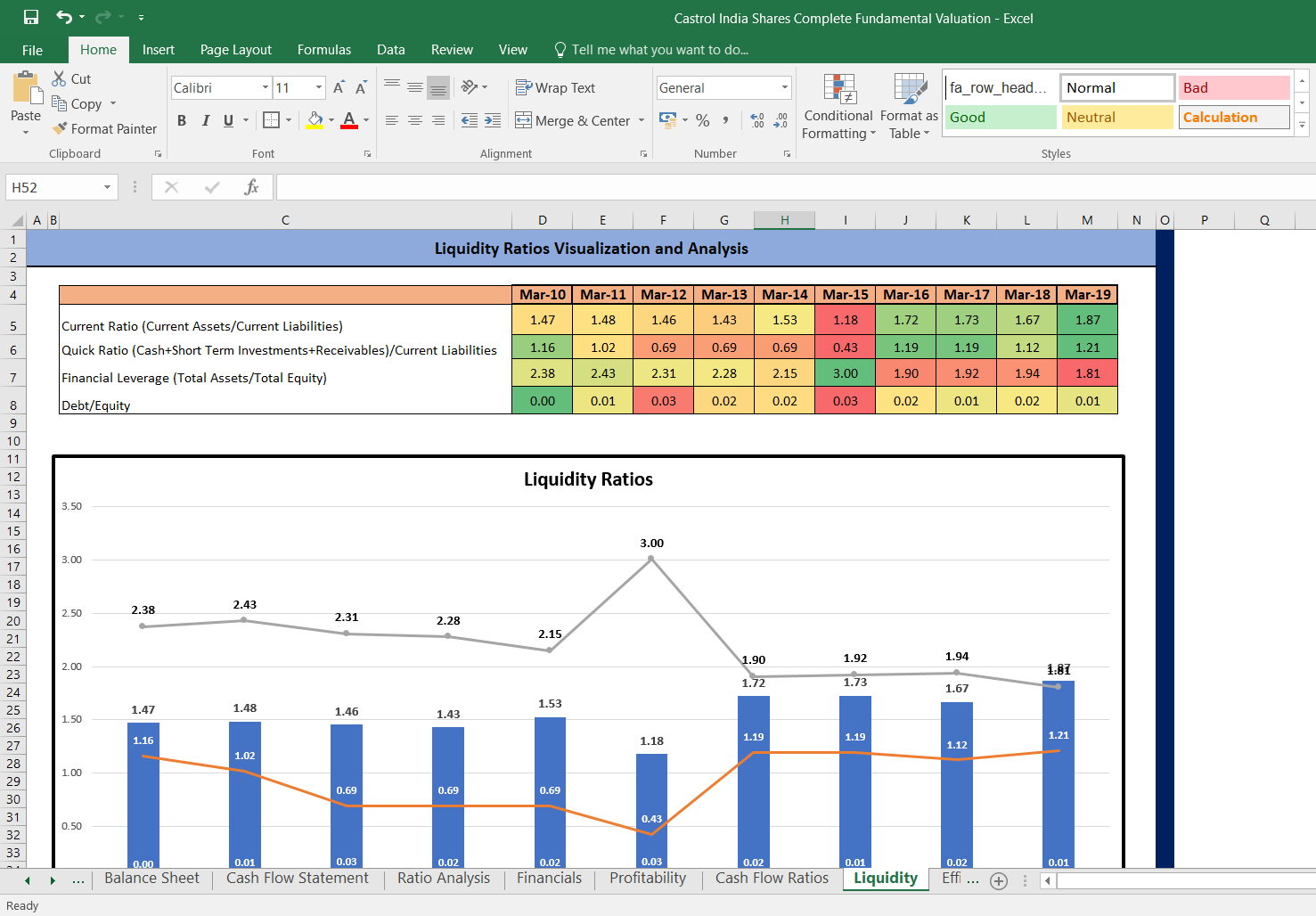Image resolution: width=1316 pixels, height=916 pixels.
Task: Switch to the Formulas tab
Action: tap(324, 50)
